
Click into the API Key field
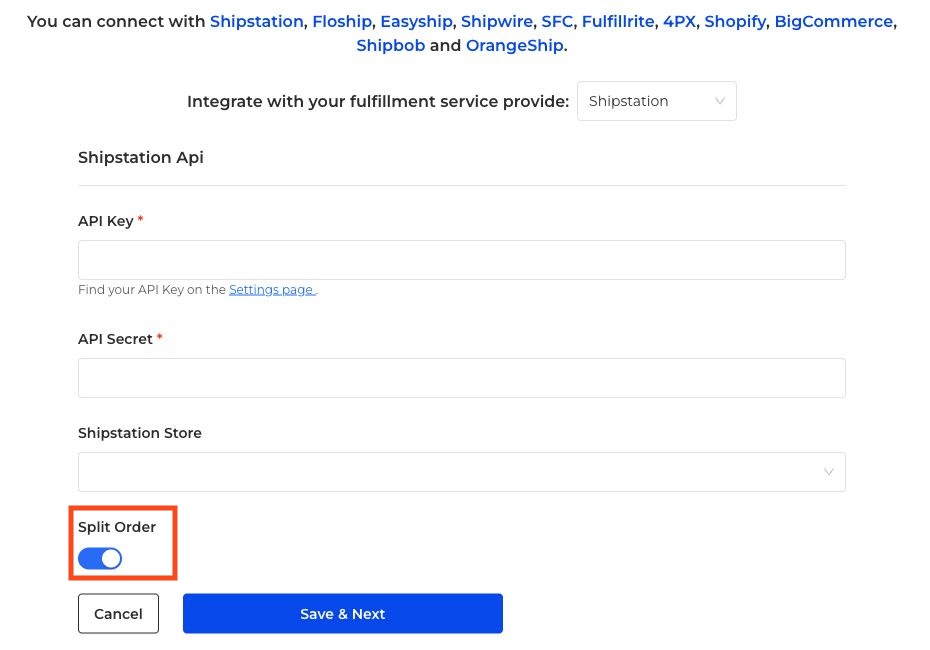[x=461, y=260]
